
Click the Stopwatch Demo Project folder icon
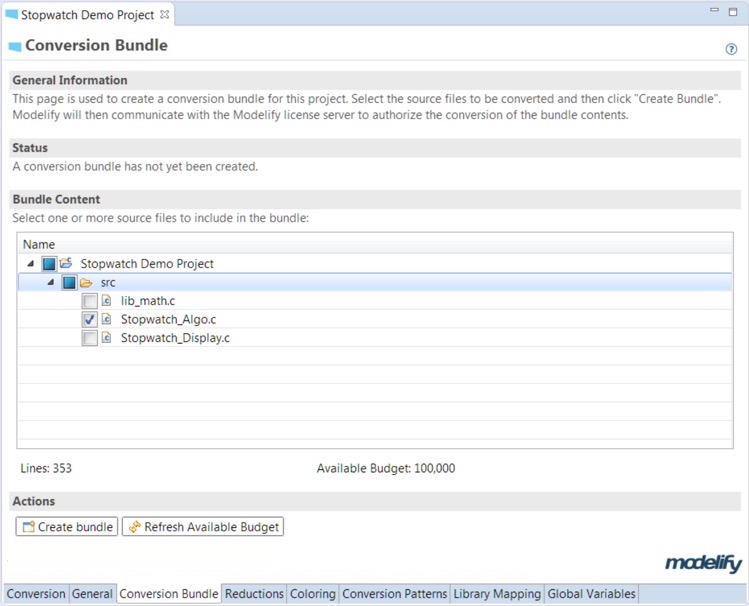click(66, 263)
